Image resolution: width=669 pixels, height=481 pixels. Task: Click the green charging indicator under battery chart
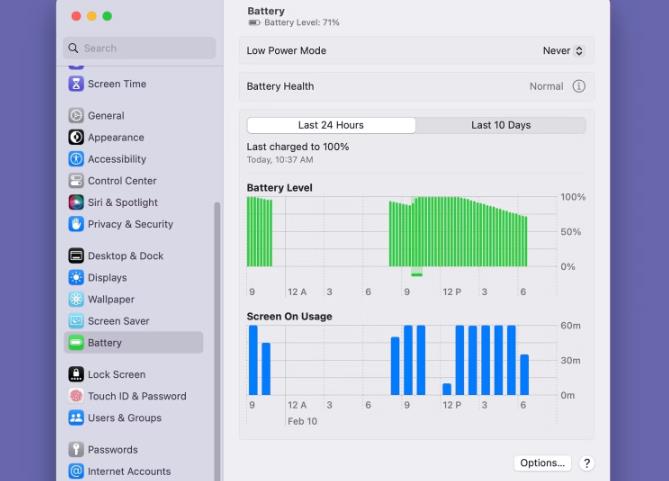[417, 274]
